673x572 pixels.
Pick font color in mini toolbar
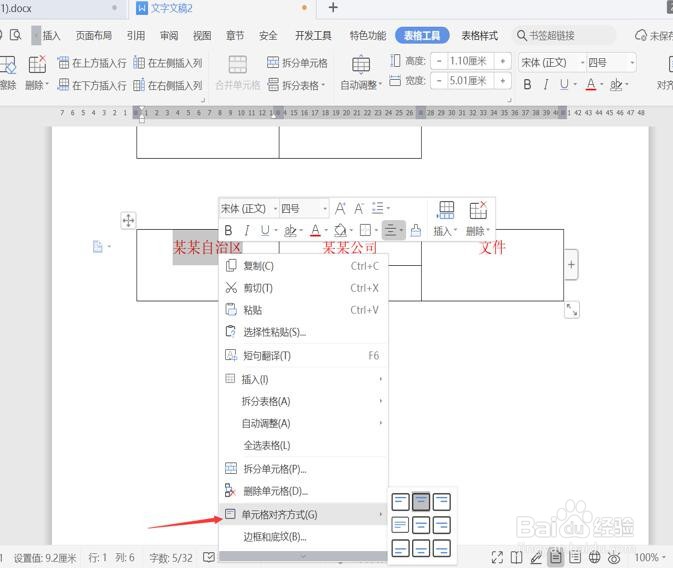[x=315, y=231]
